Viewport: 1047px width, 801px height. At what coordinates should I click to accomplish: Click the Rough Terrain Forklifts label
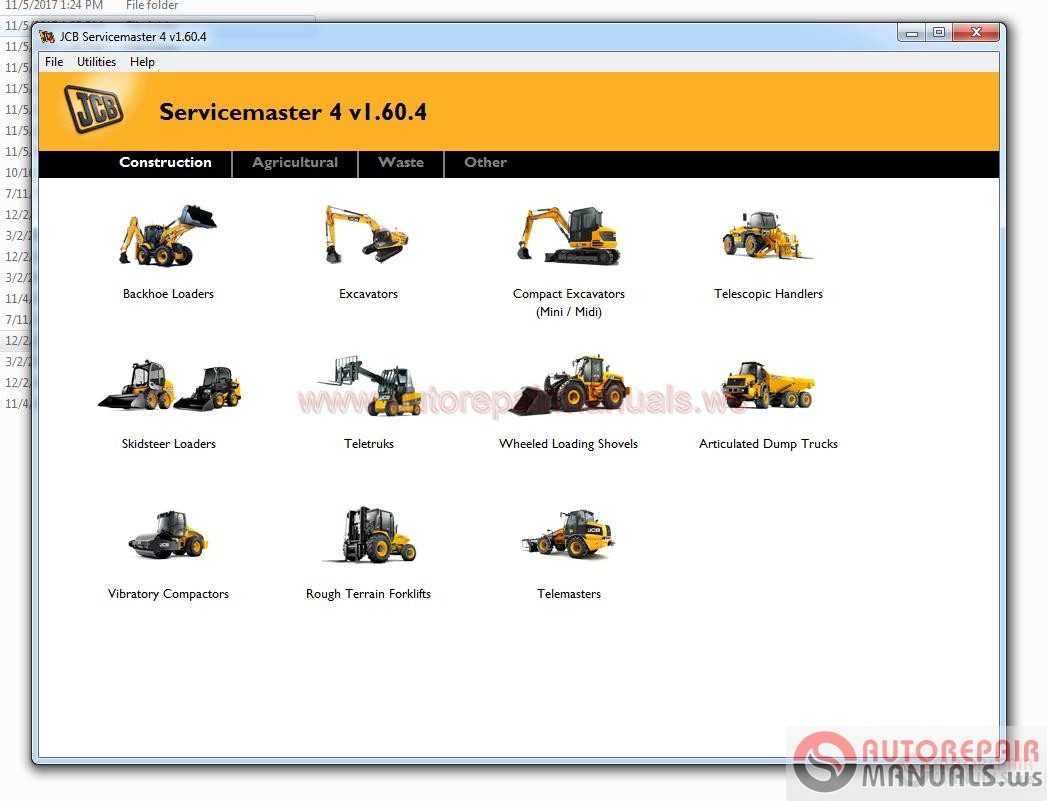click(x=368, y=594)
